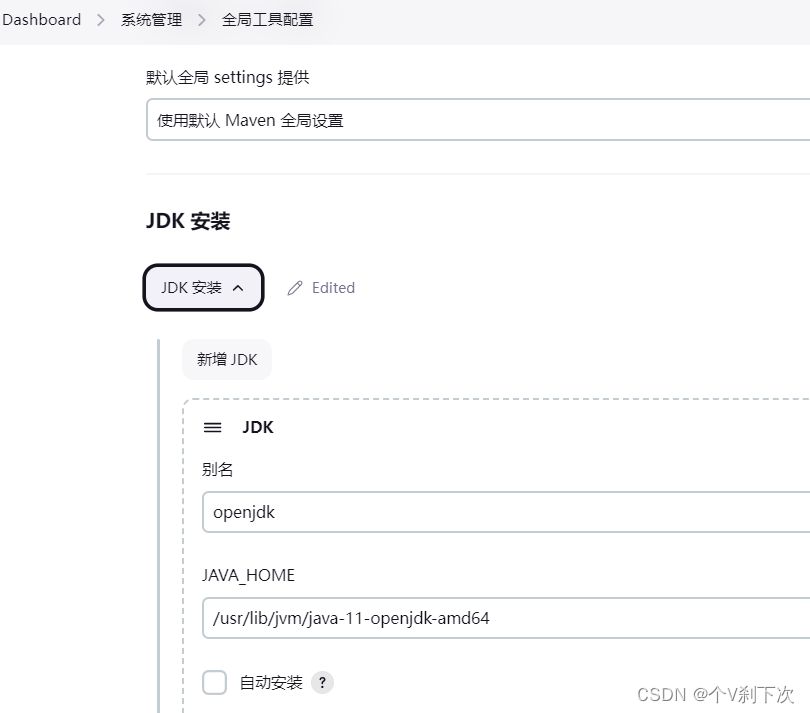The height and width of the screenshot is (713, 810).
Task: Open the 全局工具配置 breadcrumb link
Action: (267, 20)
